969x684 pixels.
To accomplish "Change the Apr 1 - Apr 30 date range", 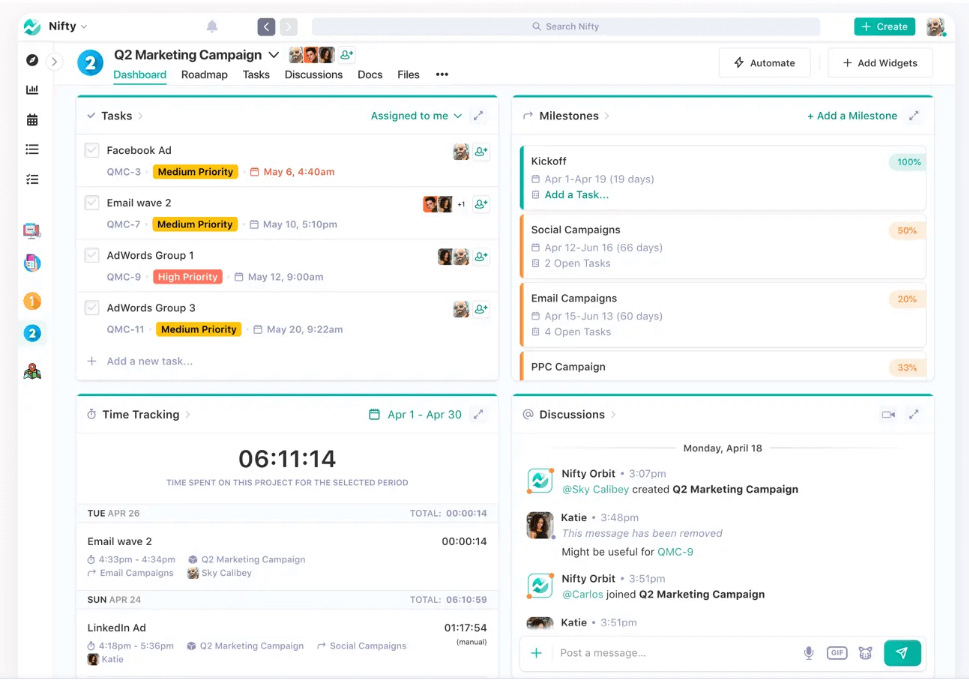I will pyautogui.click(x=415, y=415).
